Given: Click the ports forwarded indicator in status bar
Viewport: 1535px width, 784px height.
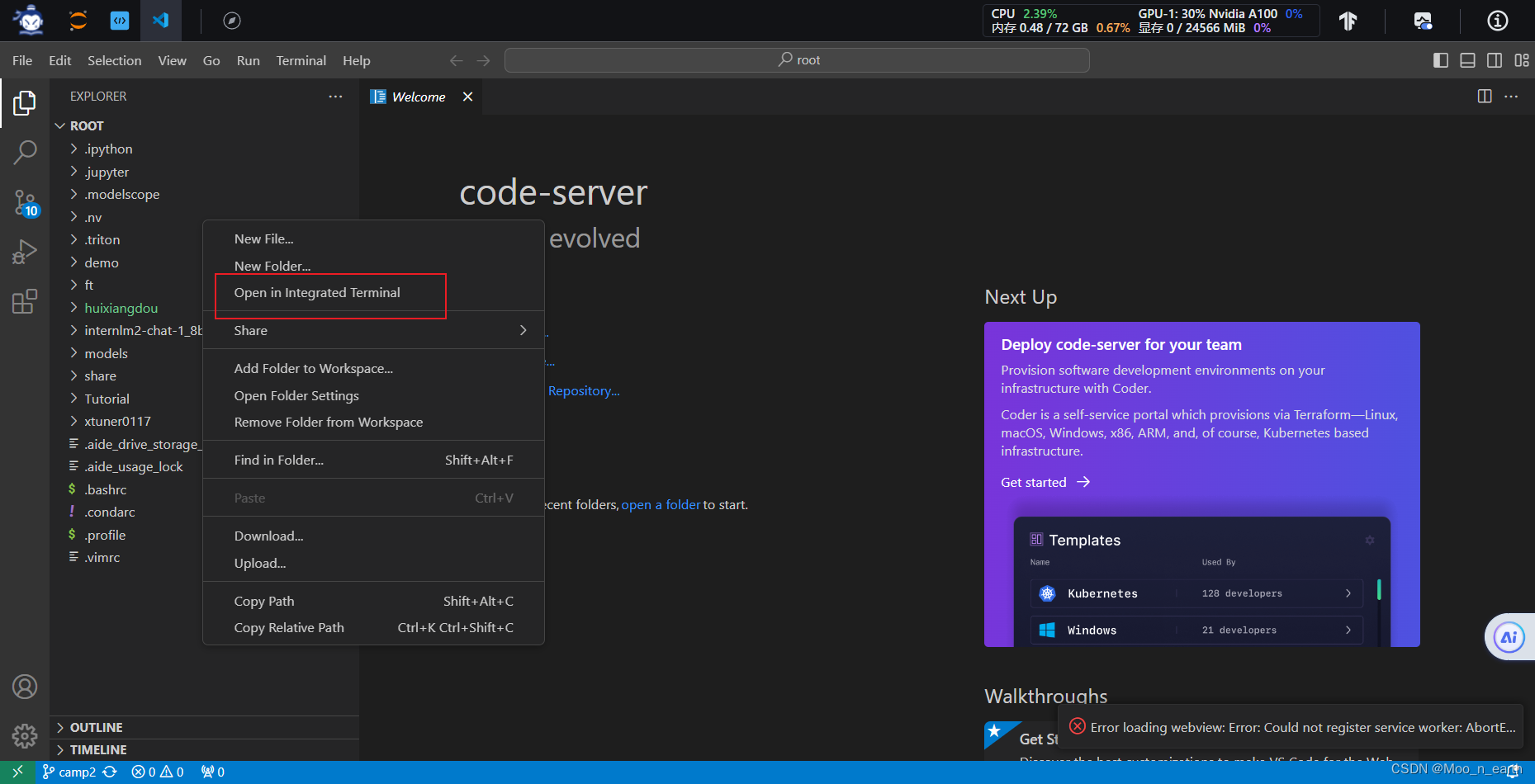Looking at the screenshot, I should click(213, 772).
